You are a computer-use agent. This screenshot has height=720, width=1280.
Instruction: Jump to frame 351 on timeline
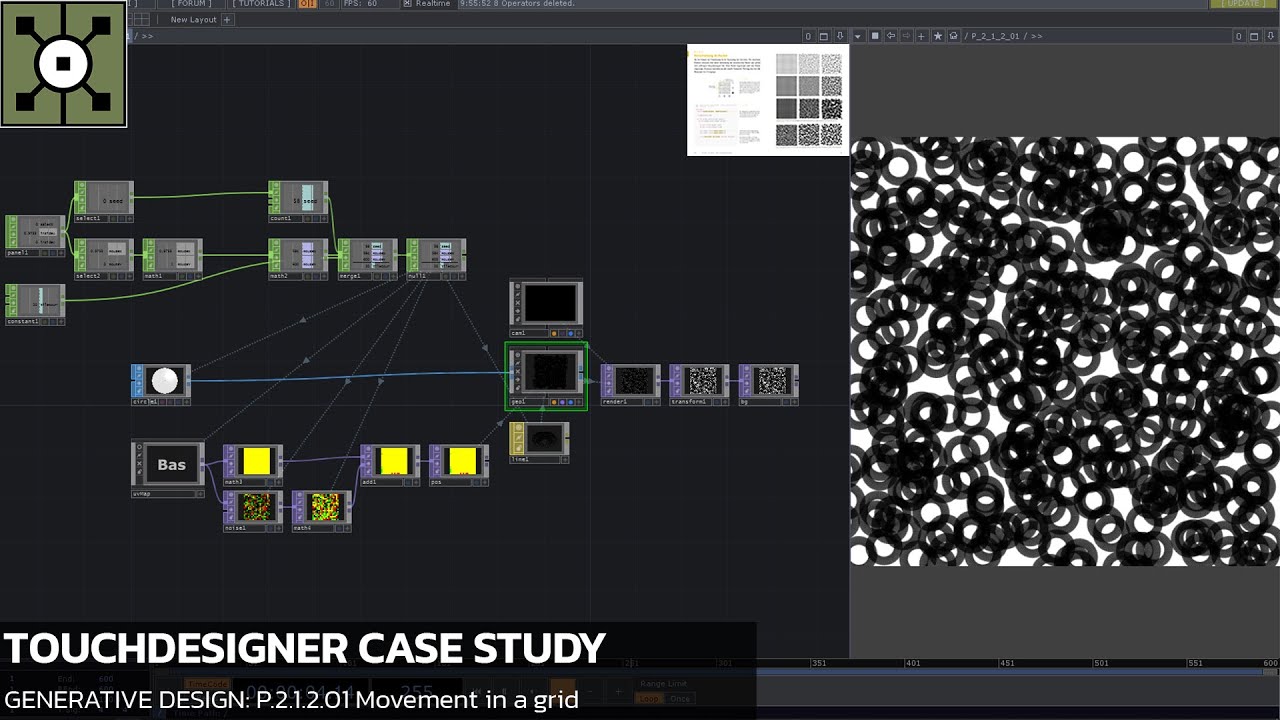pyautogui.click(x=818, y=663)
